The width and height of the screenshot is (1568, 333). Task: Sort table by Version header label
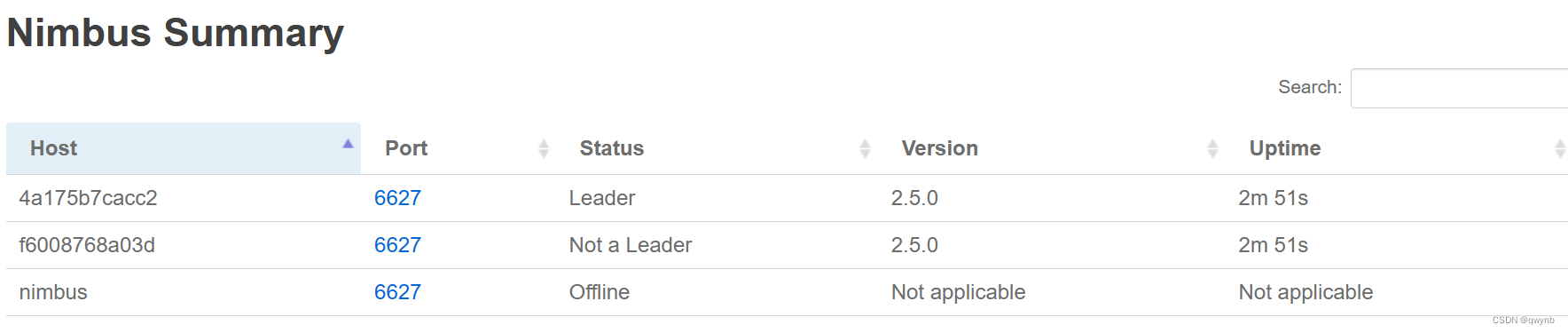coord(940,148)
